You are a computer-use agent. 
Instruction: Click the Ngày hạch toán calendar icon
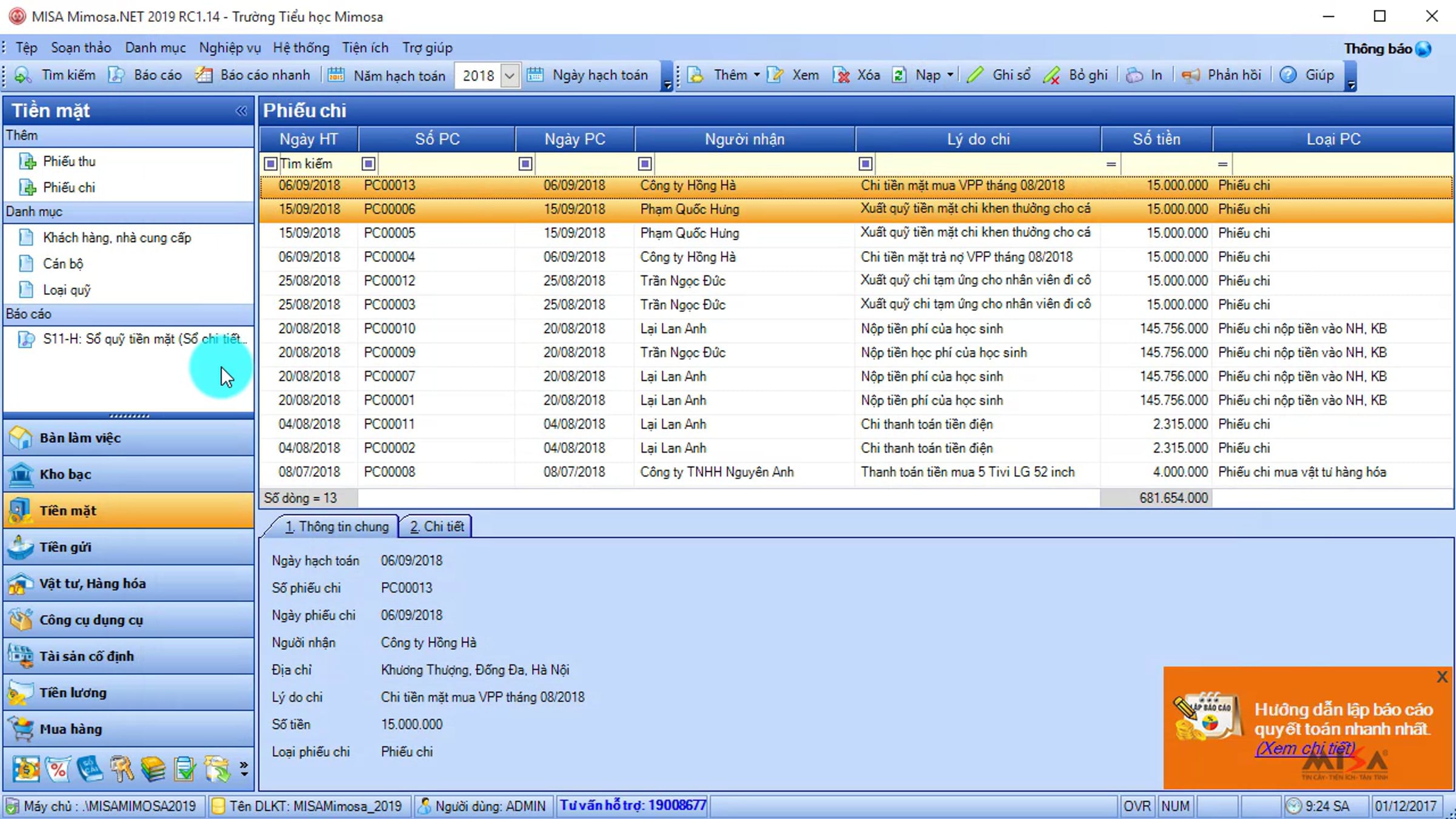[535, 75]
